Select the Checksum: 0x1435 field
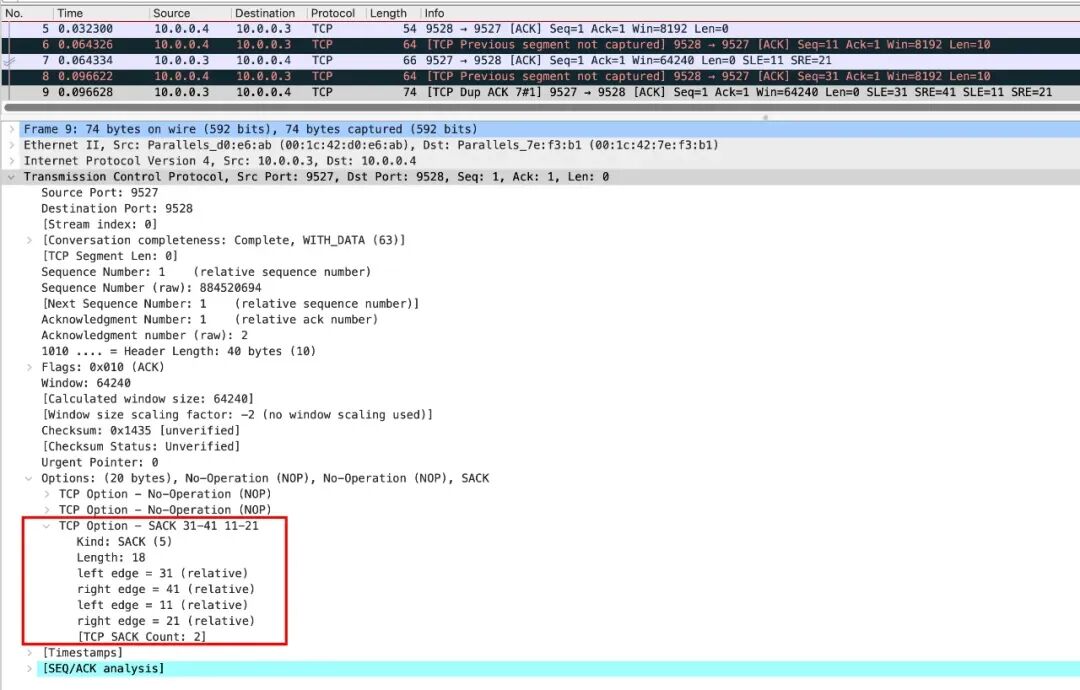Image resolution: width=1080 pixels, height=690 pixels. coord(141,430)
